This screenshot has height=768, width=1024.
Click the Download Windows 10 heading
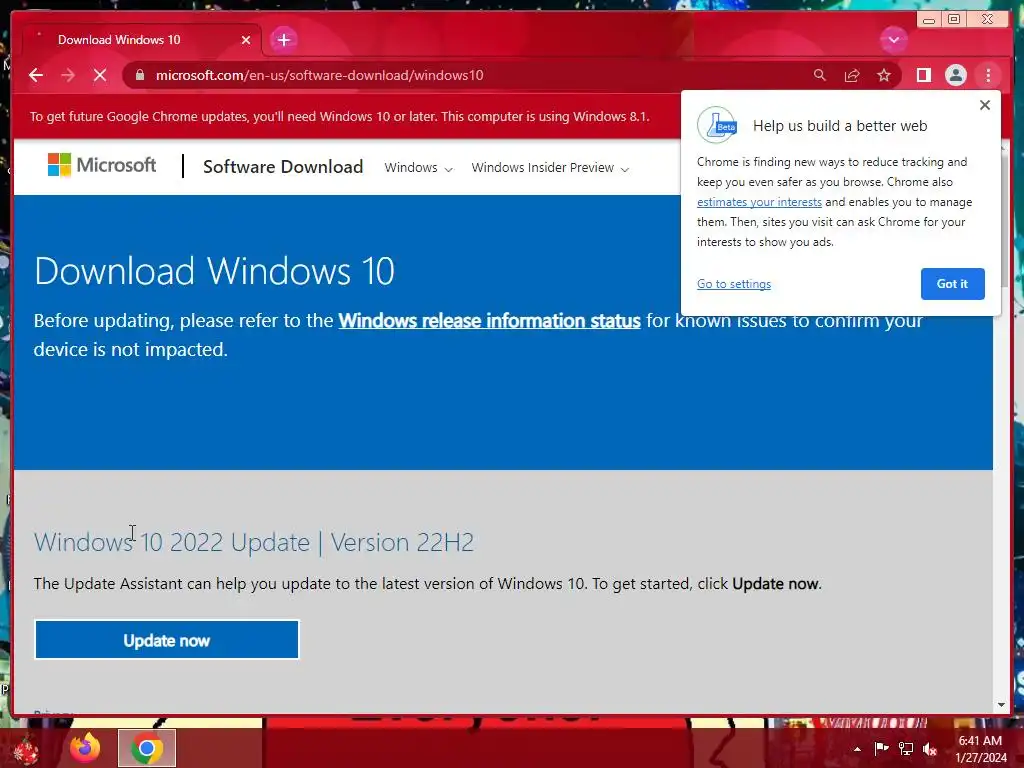coord(214,271)
